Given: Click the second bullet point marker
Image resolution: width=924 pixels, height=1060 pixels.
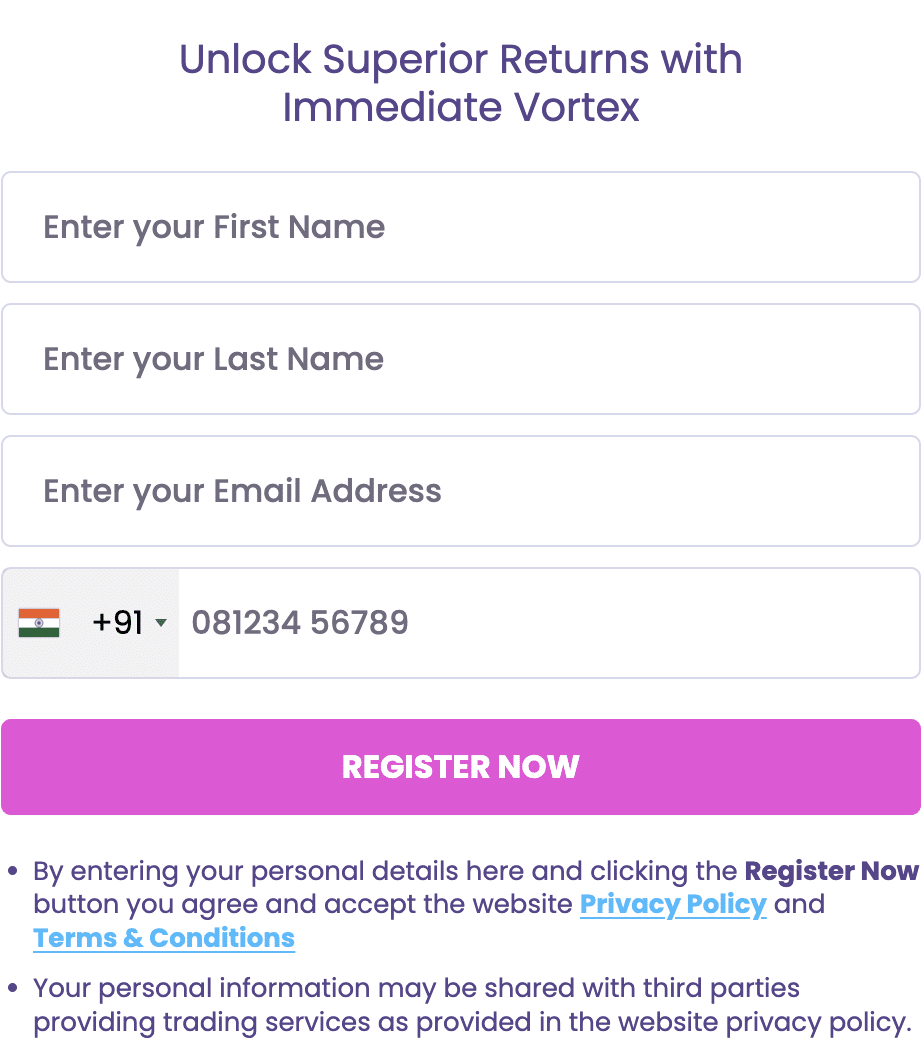Looking at the screenshot, I should pos(12,988).
